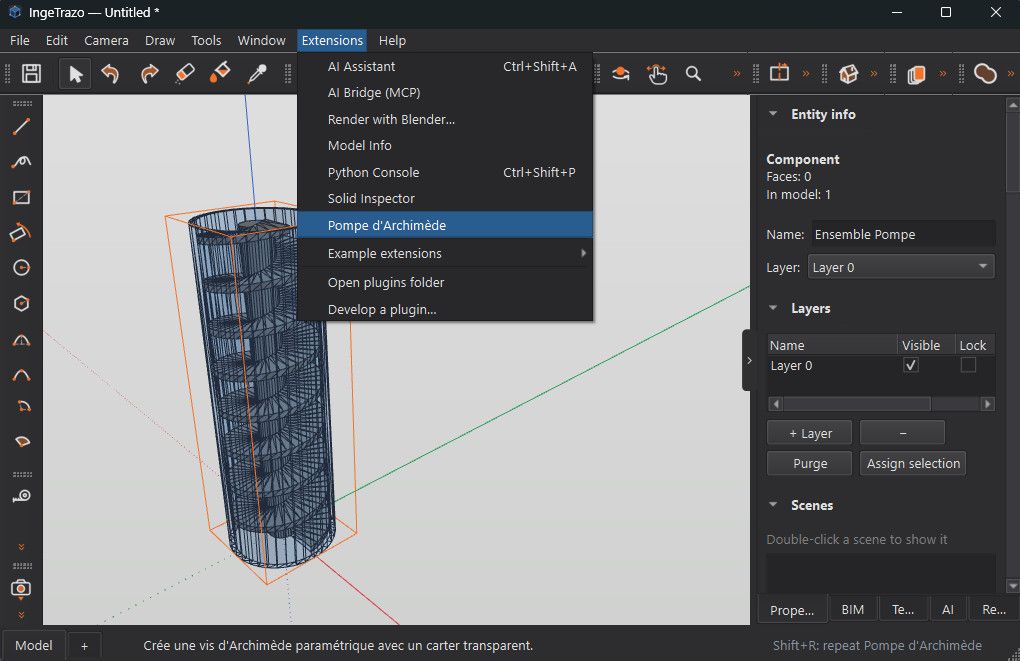This screenshot has width=1020, height=661.
Task: Collapse the Scenes section
Action: click(773, 504)
